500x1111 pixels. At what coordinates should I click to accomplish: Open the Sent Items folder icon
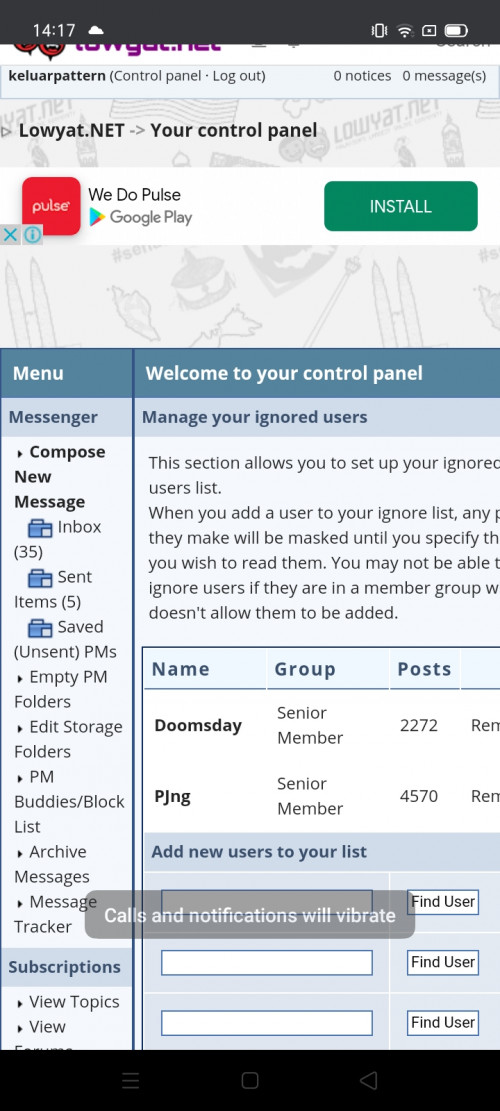[40, 578]
